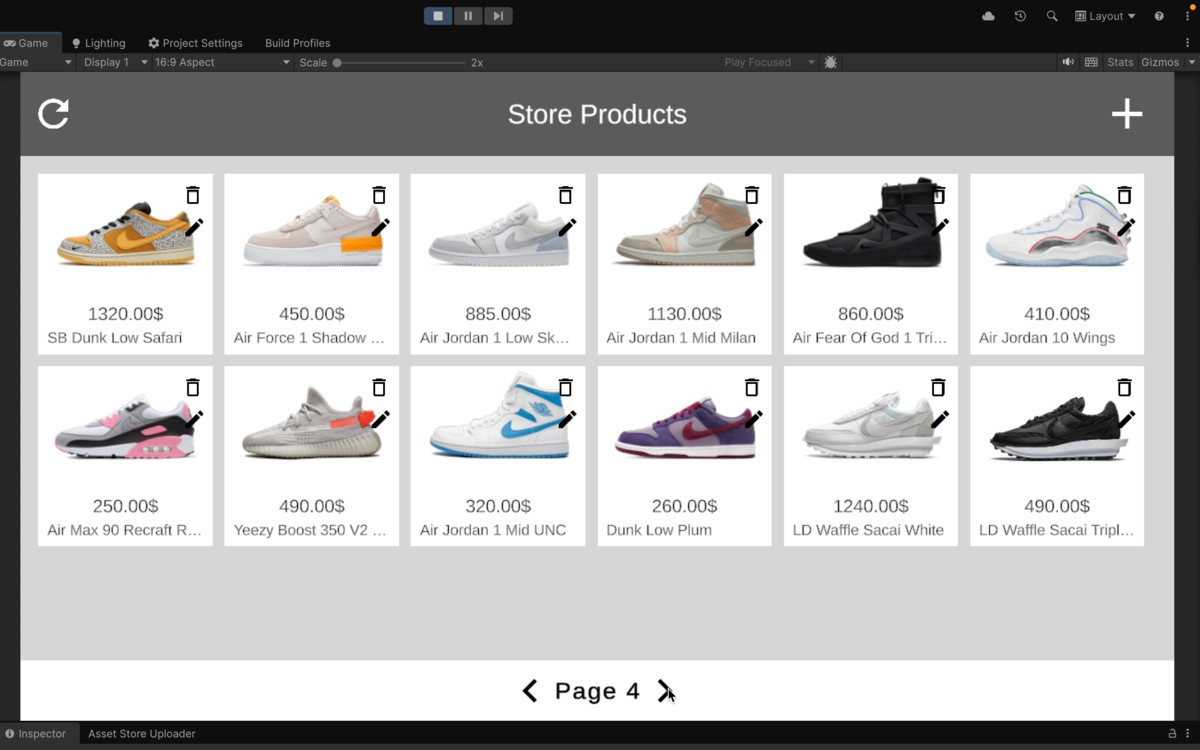Delete the Air Fear Of God 1 product

[938, 195]
